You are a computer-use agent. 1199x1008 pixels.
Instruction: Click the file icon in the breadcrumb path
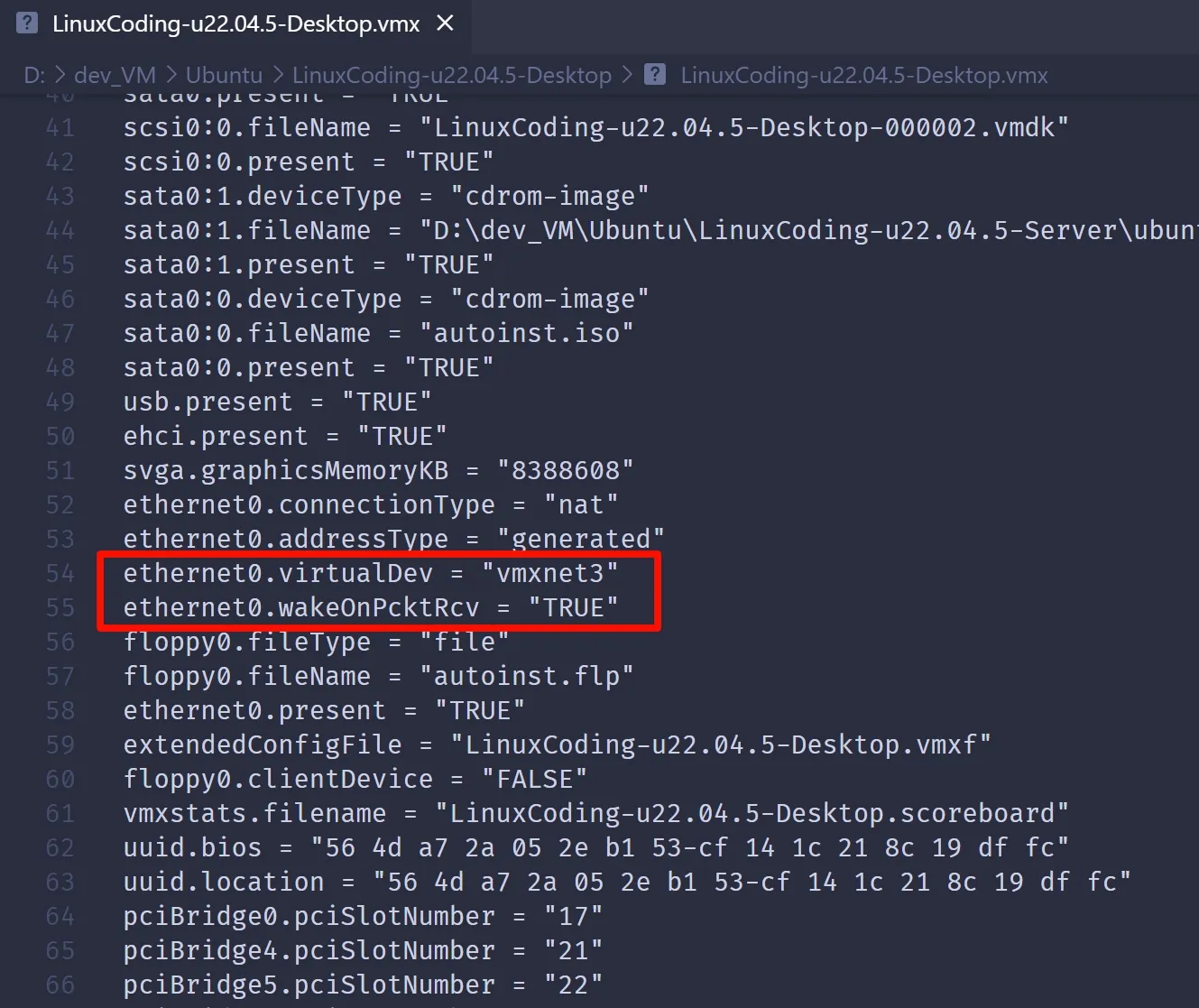655,75
